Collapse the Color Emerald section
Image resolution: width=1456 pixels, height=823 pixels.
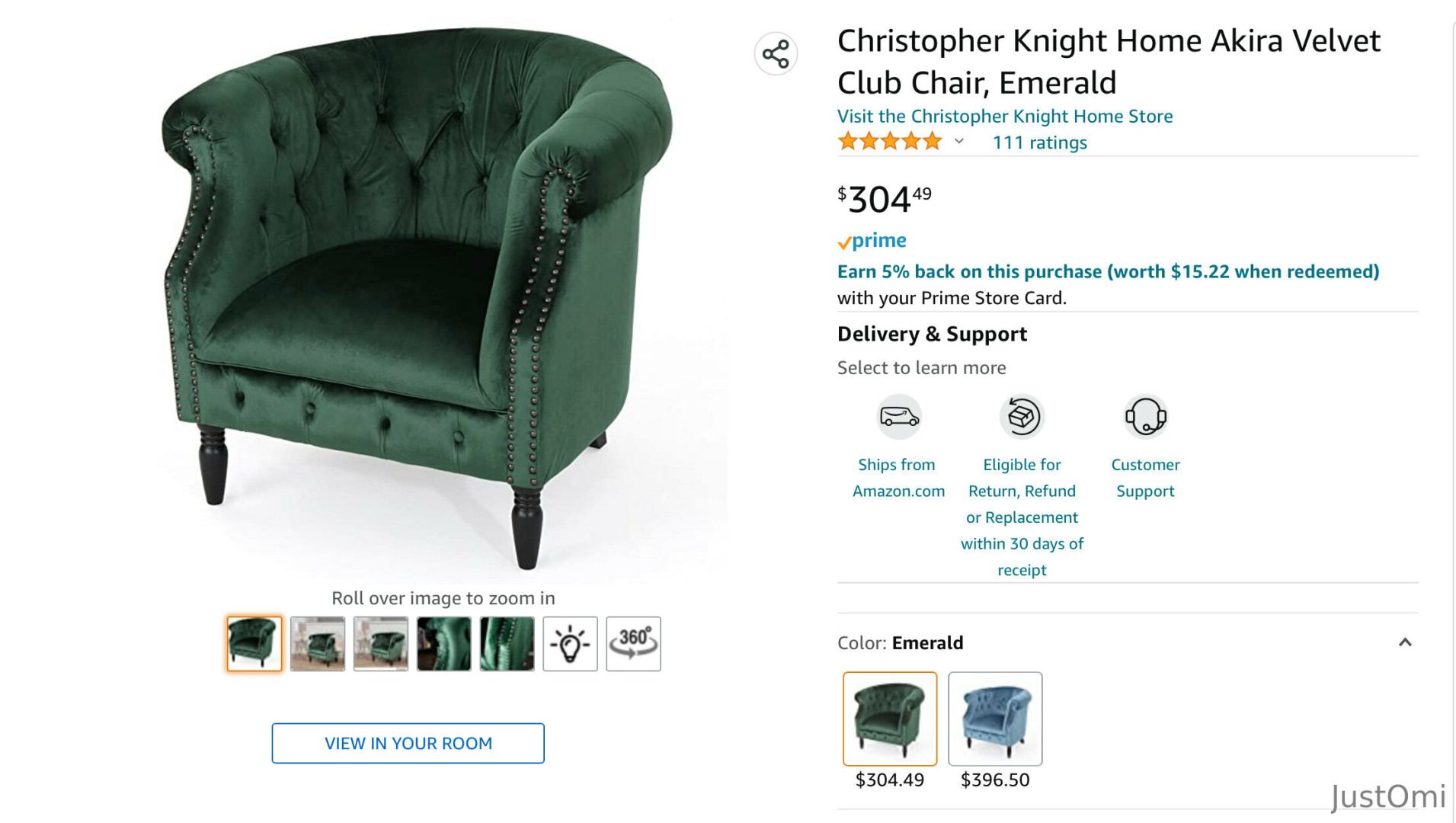point(1405,642)
